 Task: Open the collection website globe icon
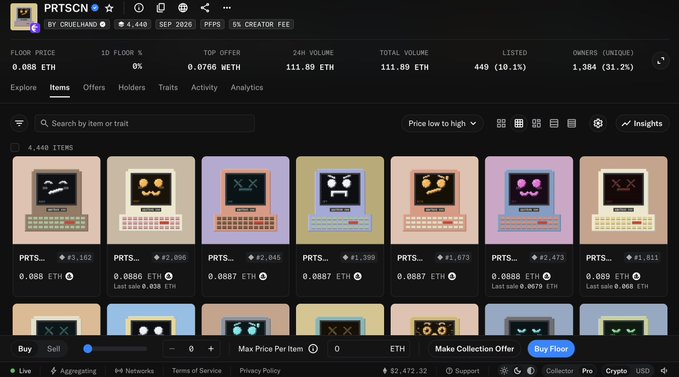tap(183, 8)
